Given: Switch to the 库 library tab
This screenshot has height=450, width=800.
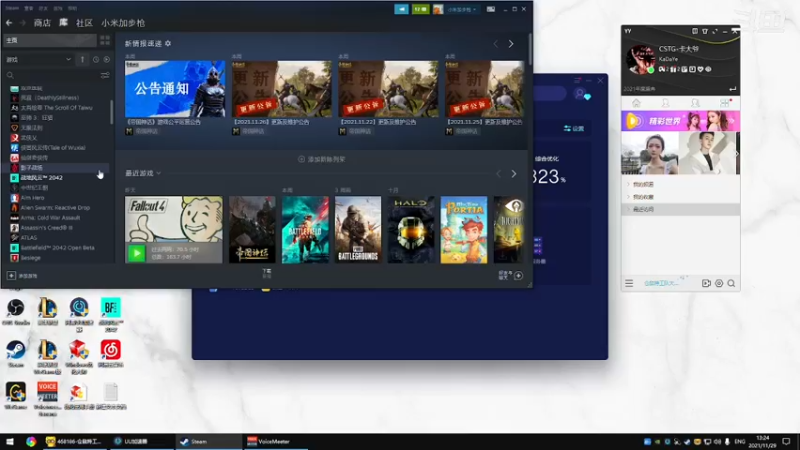Looking at the screenshot, I should coord(63,23).
